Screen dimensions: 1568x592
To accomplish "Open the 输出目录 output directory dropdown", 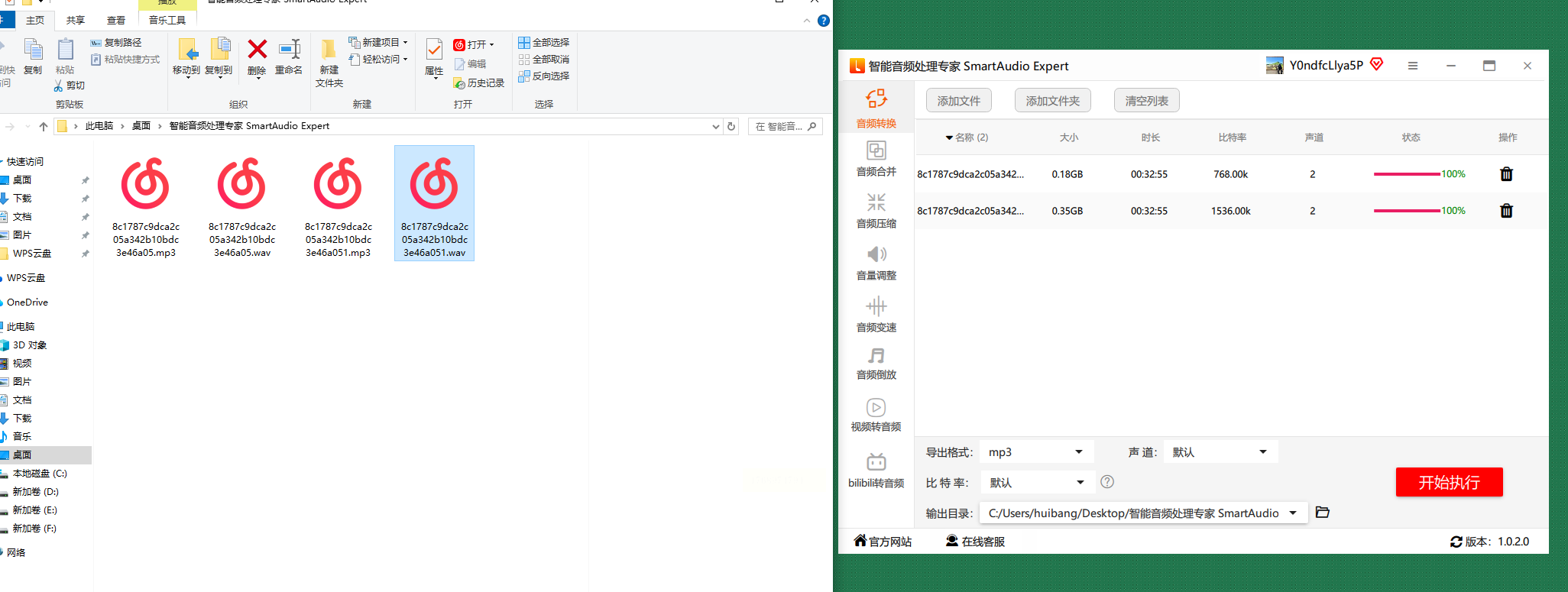I will (x=1144, y=513).
